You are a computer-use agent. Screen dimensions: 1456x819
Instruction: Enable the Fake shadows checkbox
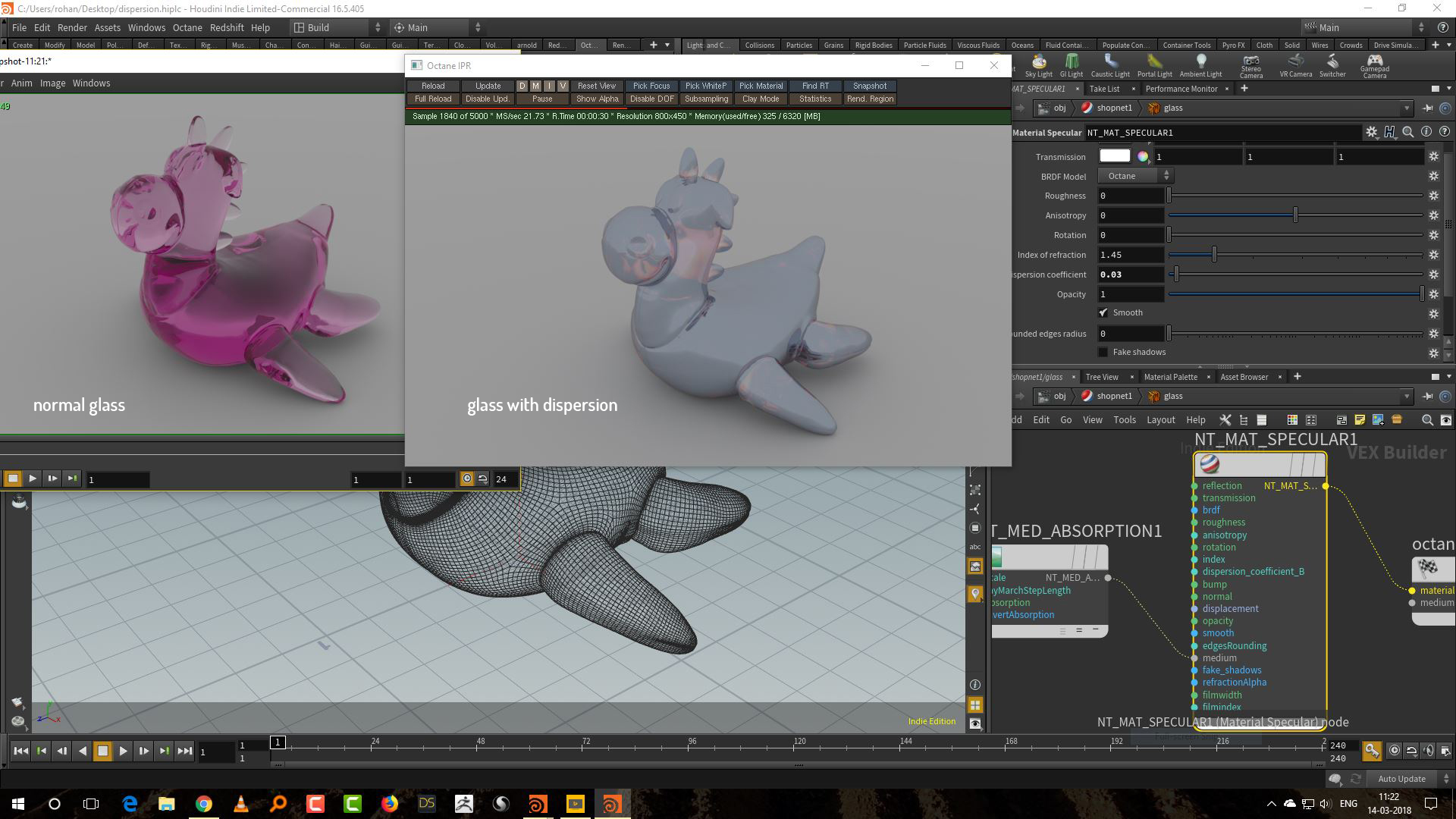(1103, 352)
